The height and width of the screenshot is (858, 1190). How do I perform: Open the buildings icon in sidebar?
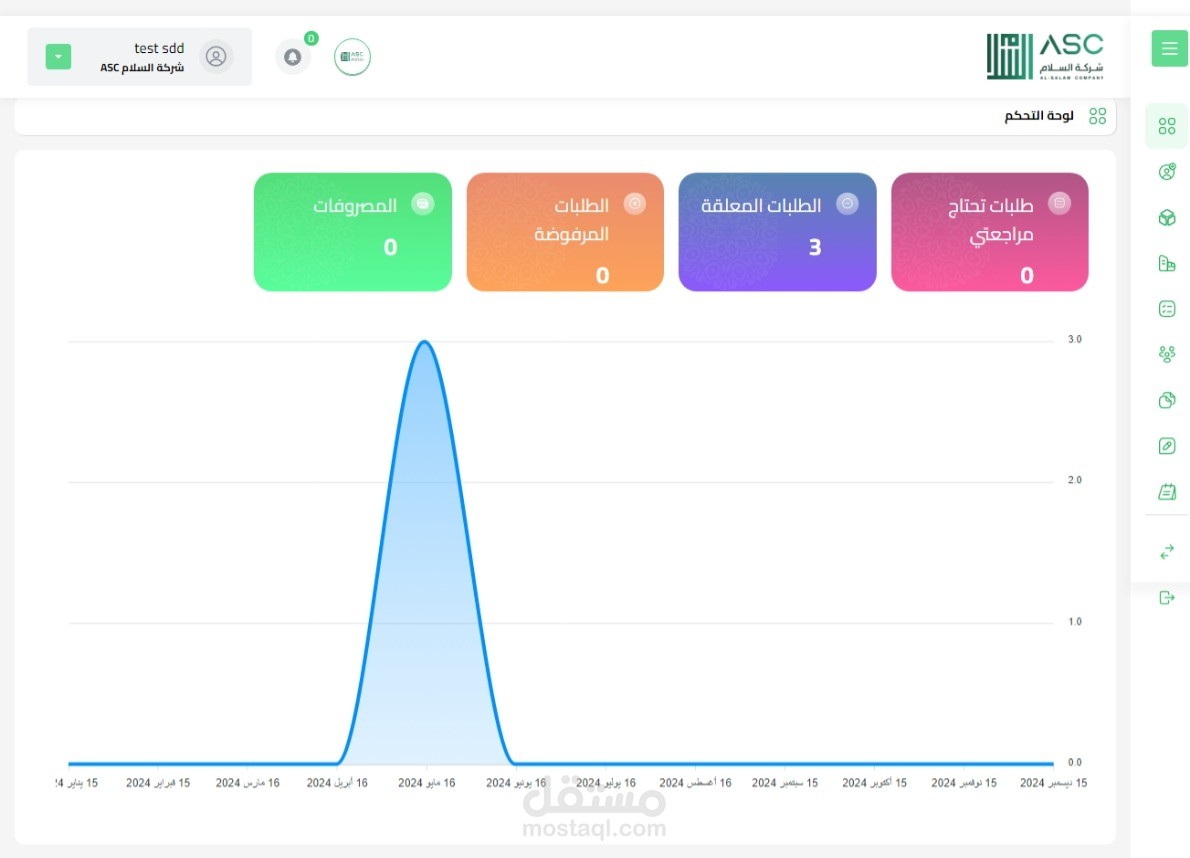click(x=1166, y=264)
